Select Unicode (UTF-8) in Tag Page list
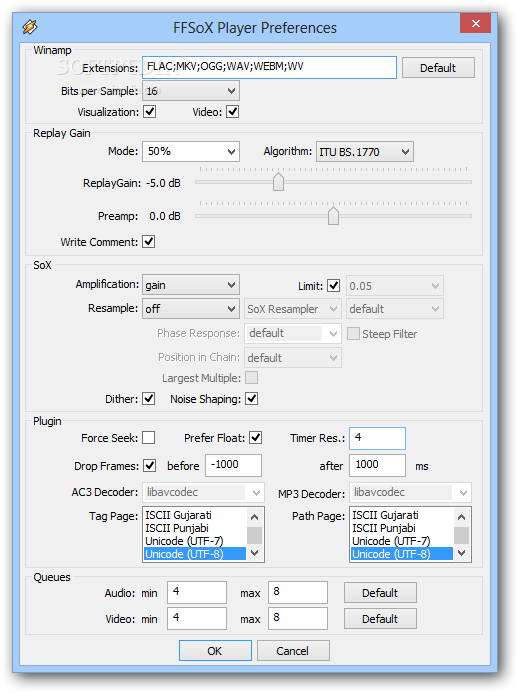 click(x=194, y=554)
